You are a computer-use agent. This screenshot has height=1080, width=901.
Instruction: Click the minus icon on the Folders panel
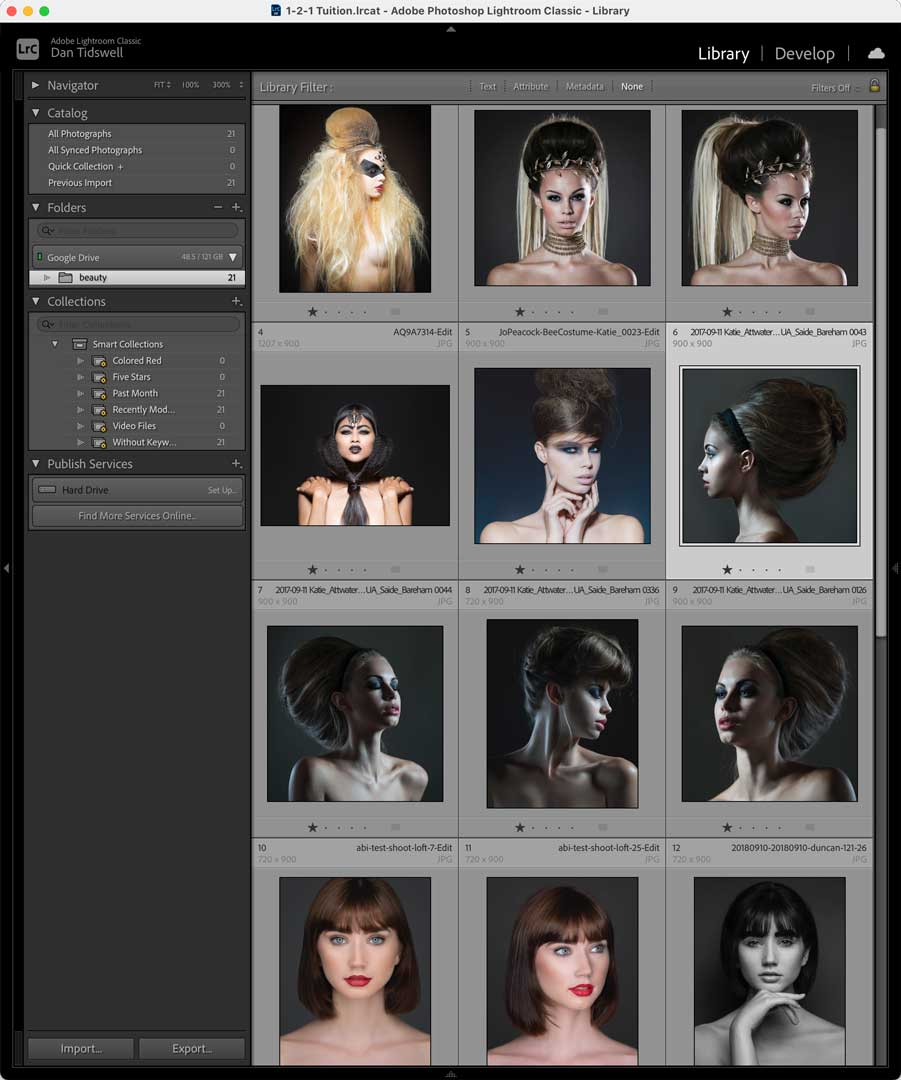[217, 207]
